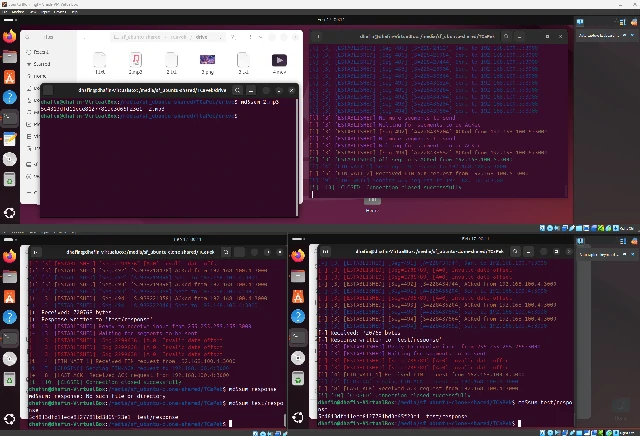Open the clock in bottom-left VM panel
640x436 pixels.
pyautogui.click(x=187, y=239)
